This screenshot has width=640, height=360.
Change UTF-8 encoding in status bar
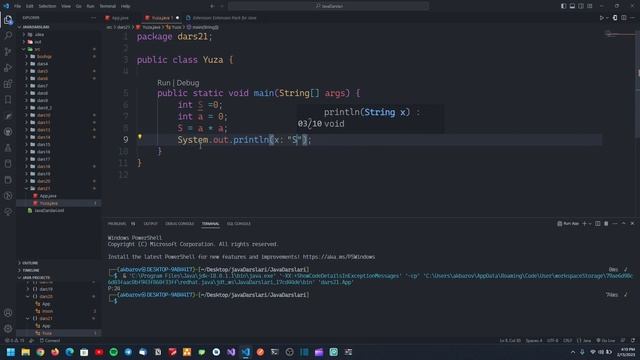(x=552, y=340)
